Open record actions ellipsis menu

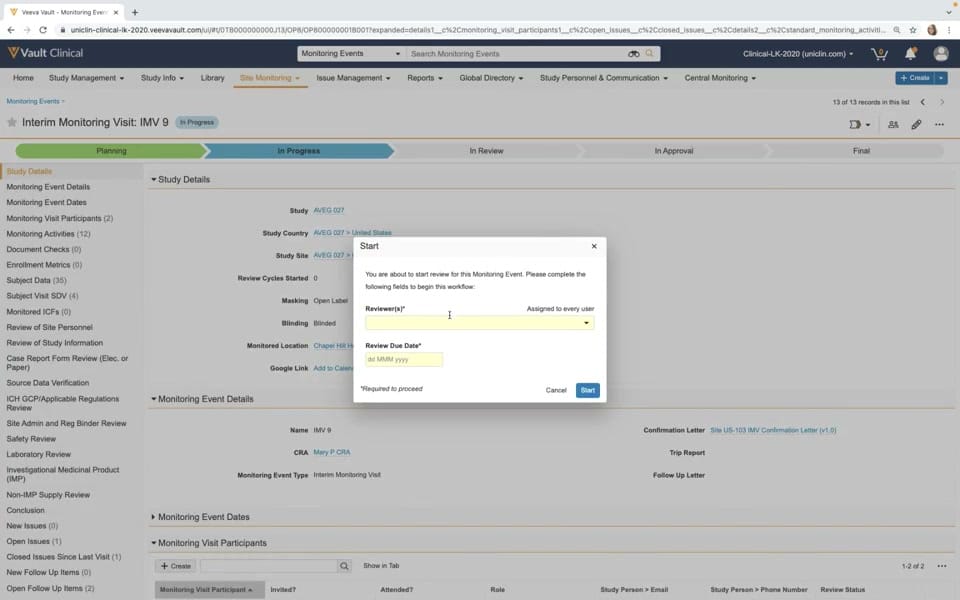coord(939,124)
